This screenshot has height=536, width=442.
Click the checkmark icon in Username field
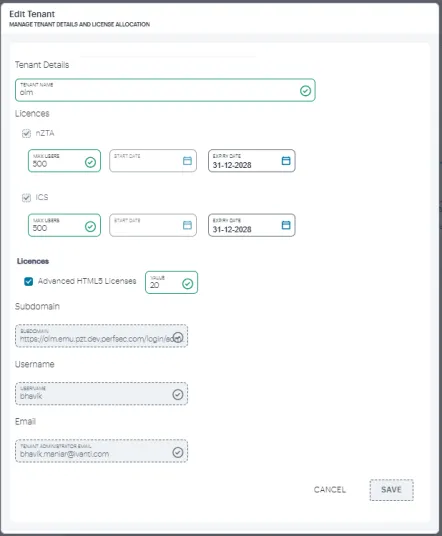(178, 395)
